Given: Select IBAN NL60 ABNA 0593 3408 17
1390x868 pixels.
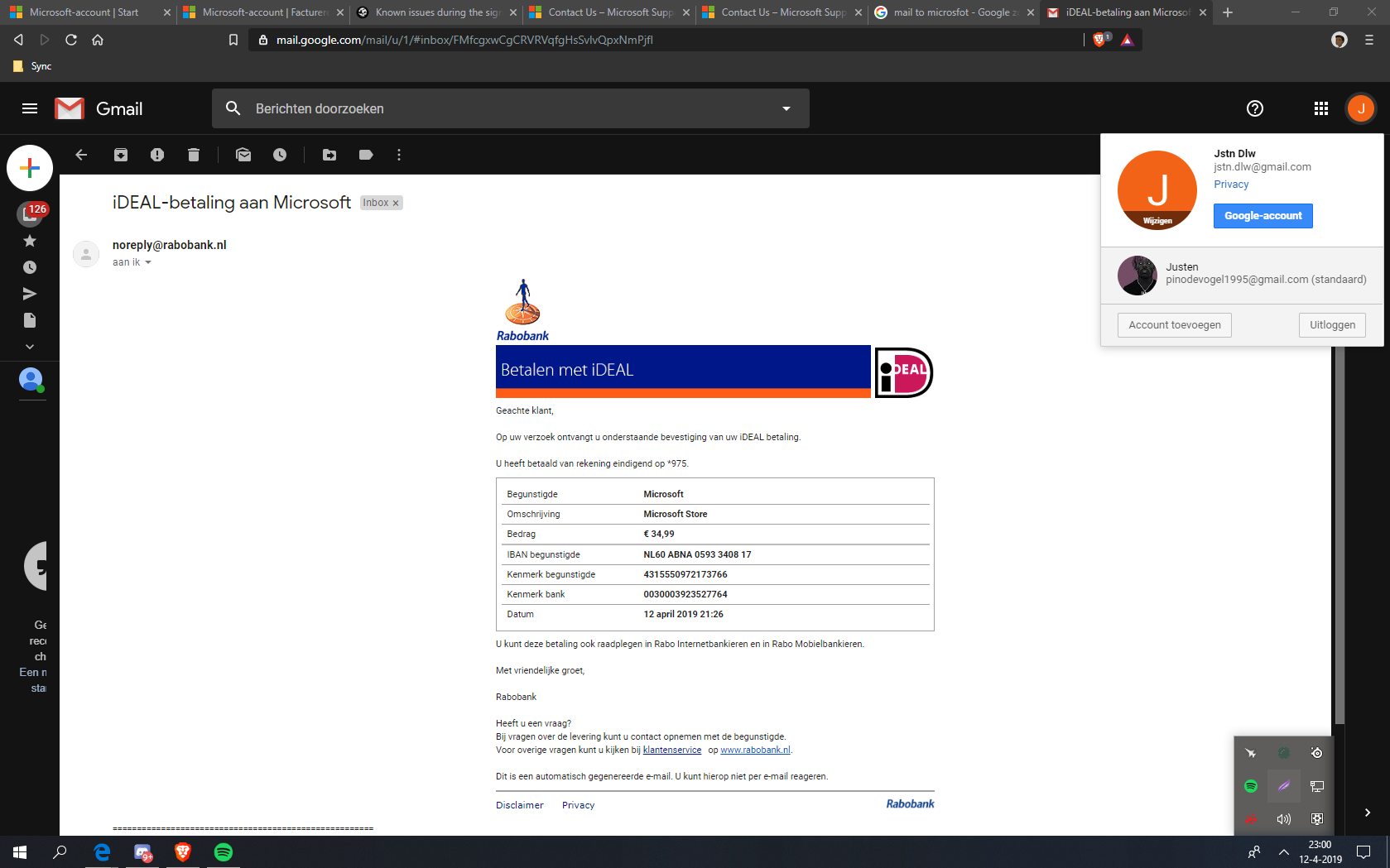Looking at the screenshot, I should pyautogui.click(x=697, y=554).
